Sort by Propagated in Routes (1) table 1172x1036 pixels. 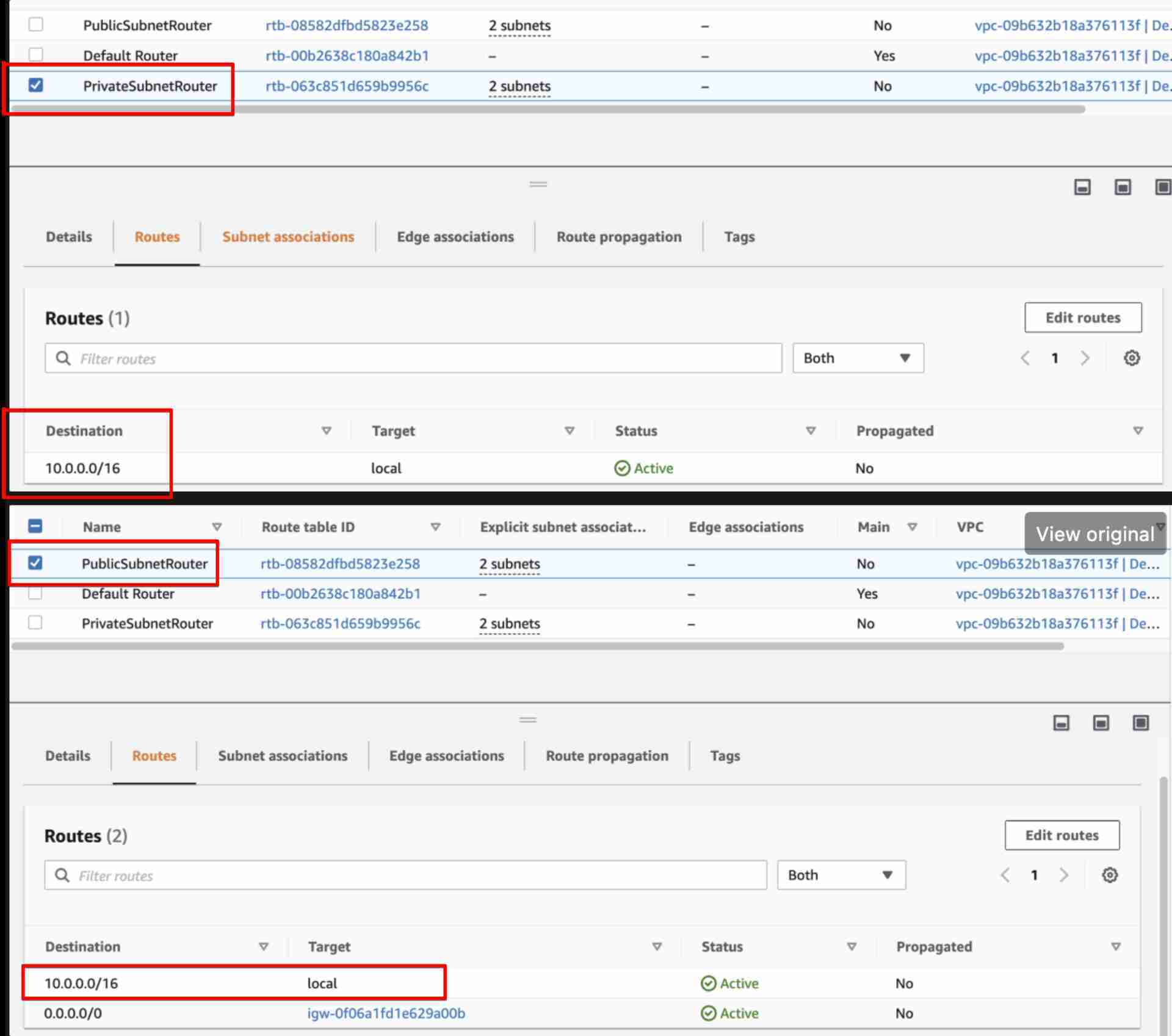pyautogui.click(x=1138, y=431)
